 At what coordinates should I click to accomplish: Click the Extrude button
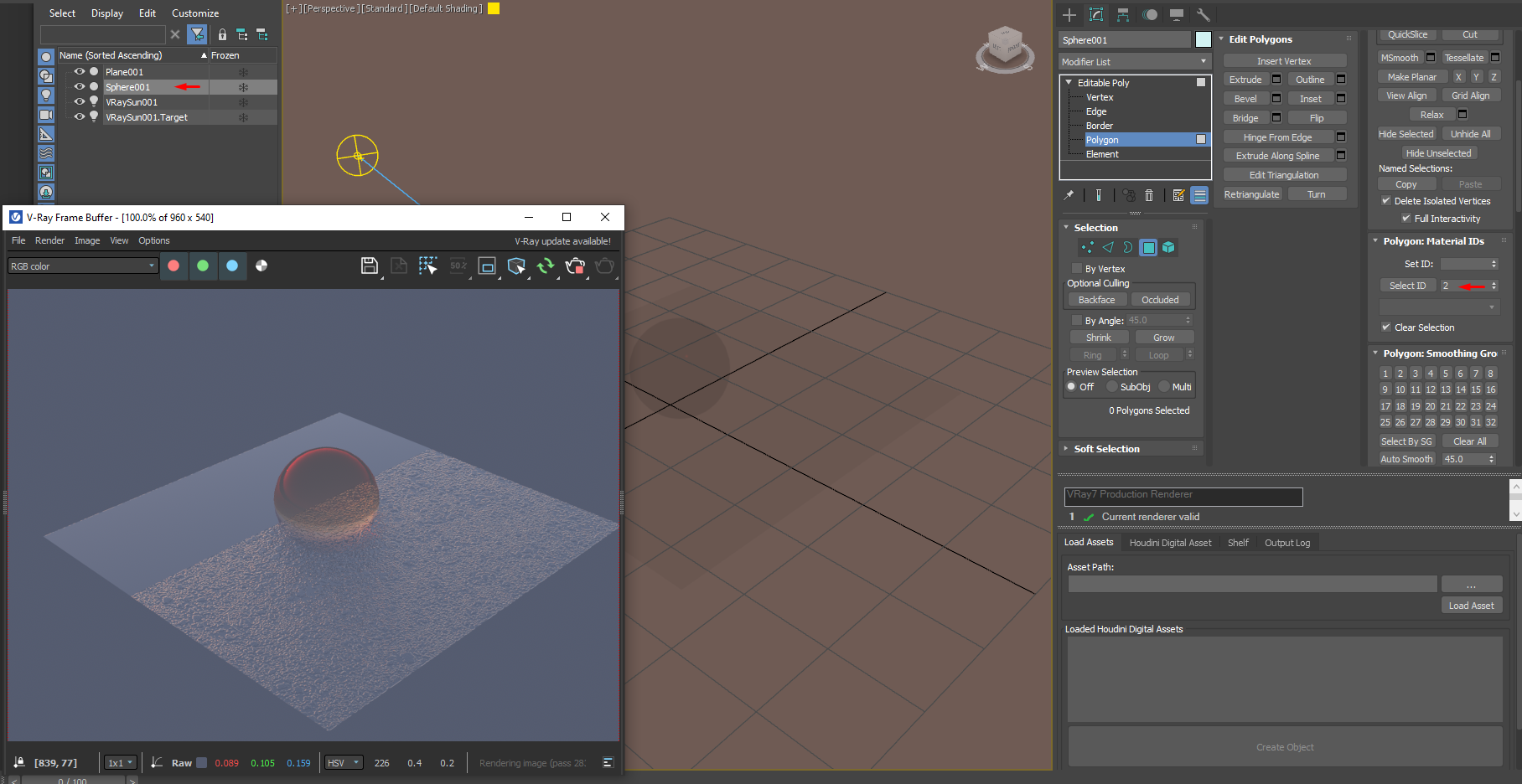point(1245,80)
